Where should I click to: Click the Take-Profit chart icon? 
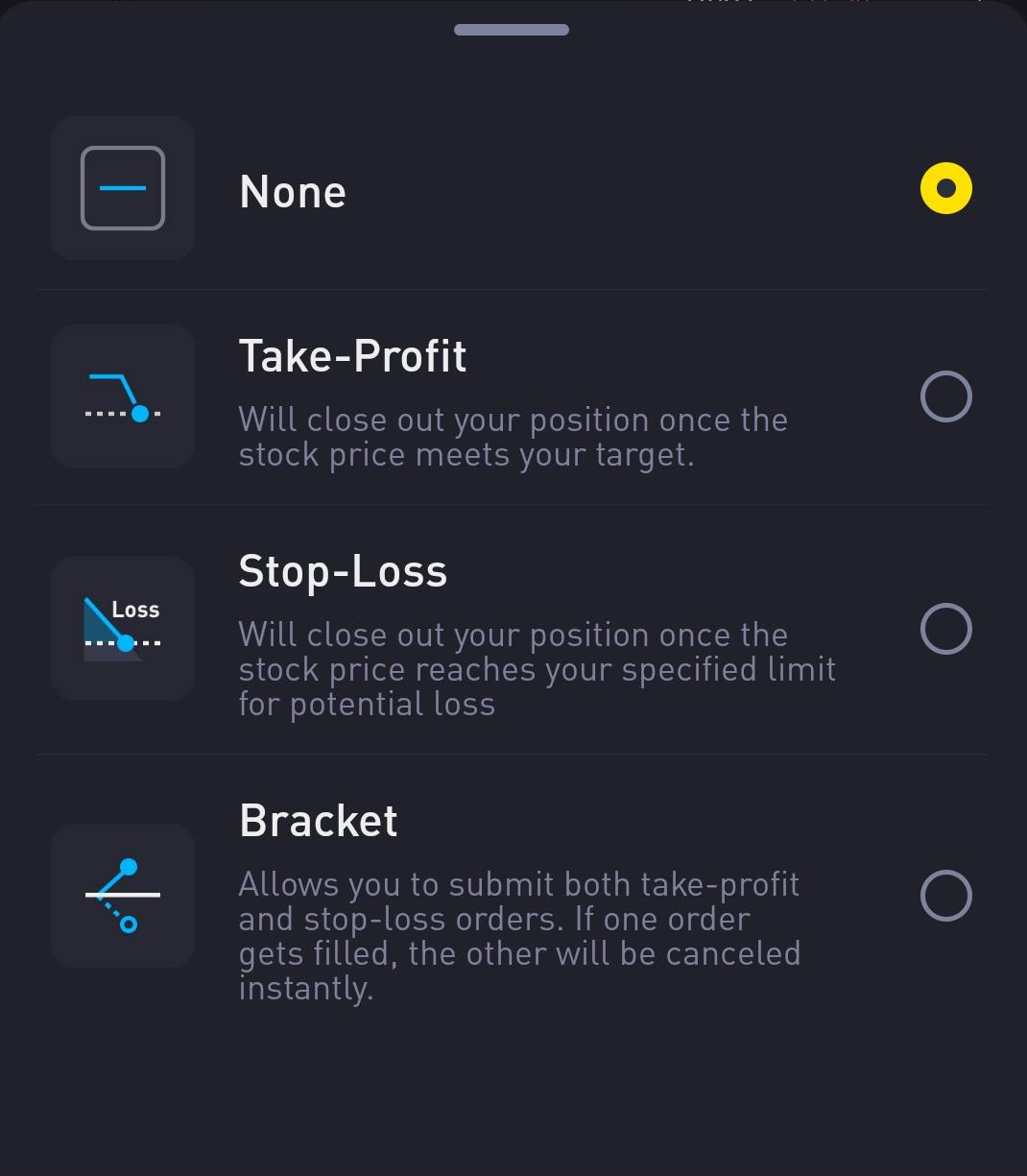[123, 396]
